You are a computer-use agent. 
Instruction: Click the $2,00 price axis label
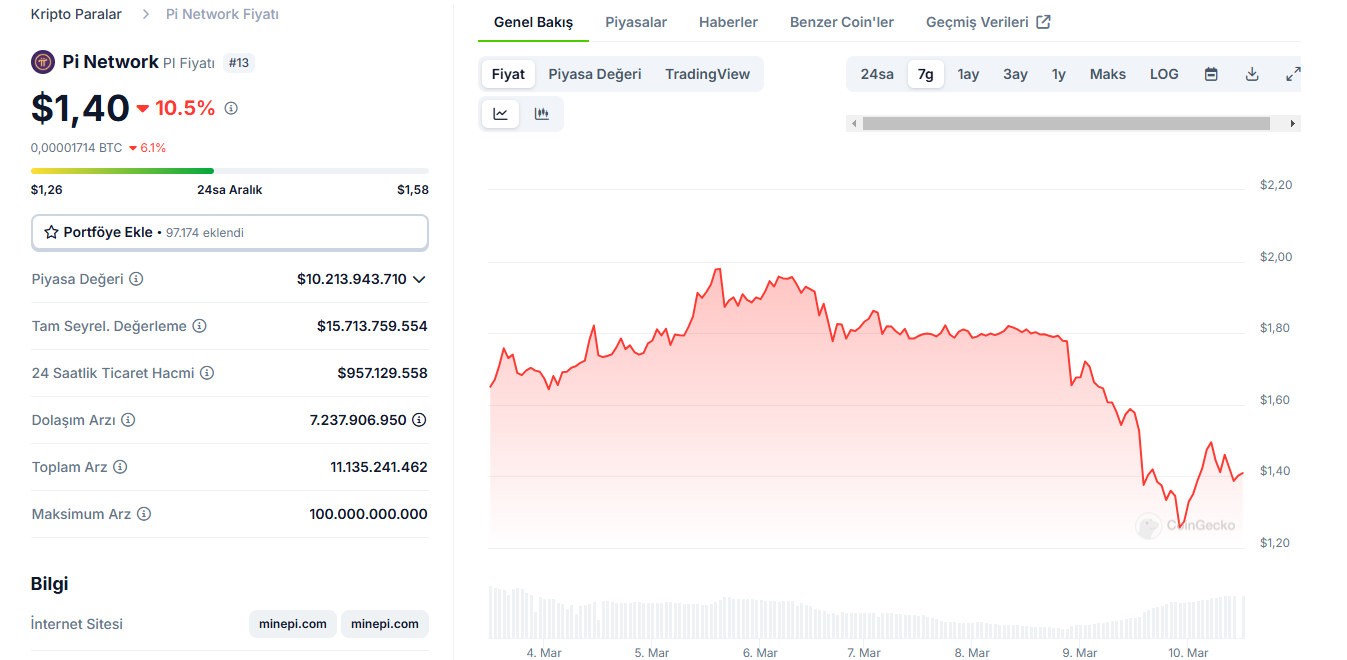pyautogui.click(x=1276, y=257)
